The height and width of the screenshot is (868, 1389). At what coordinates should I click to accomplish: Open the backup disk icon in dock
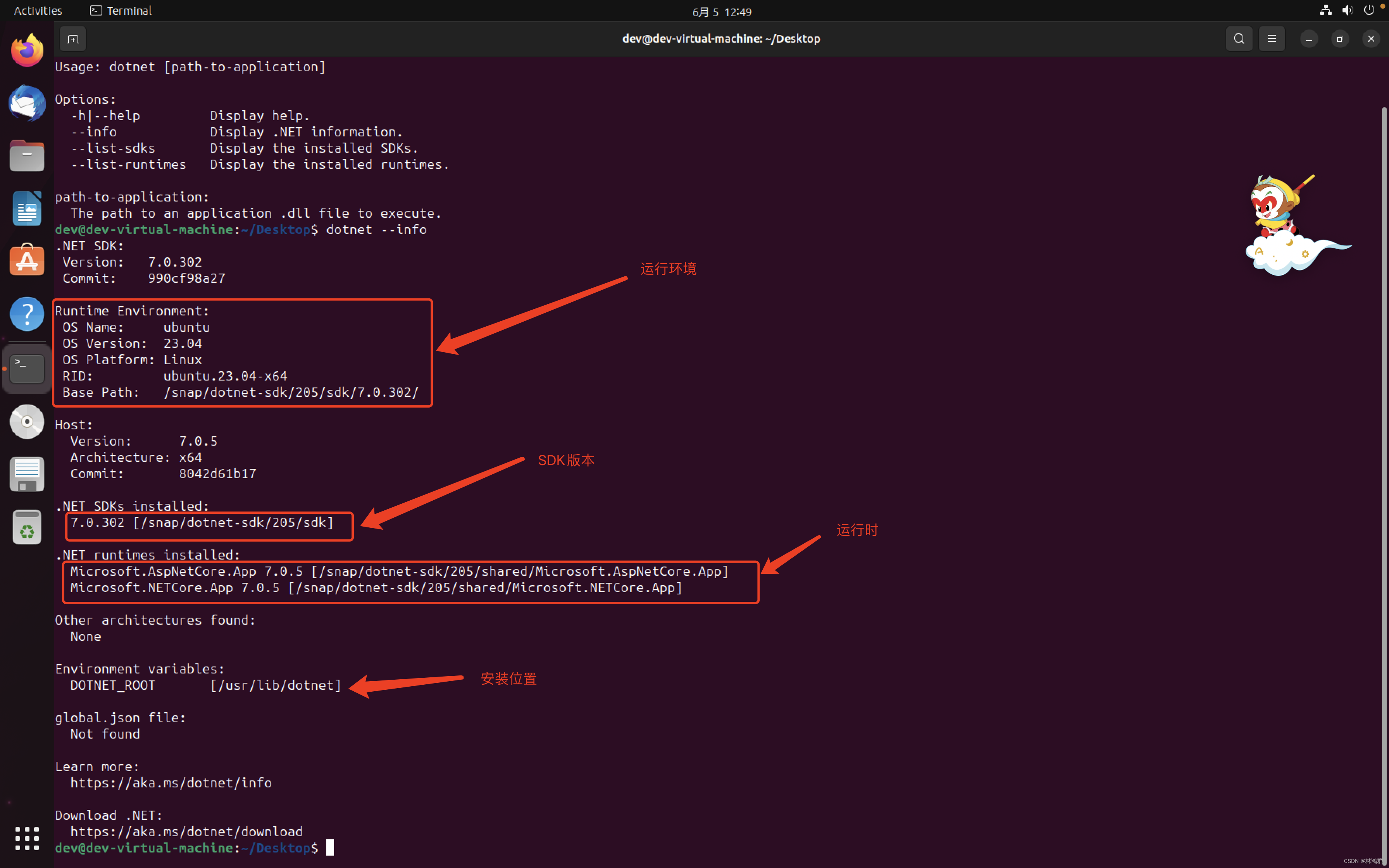(x=26, y=474)
